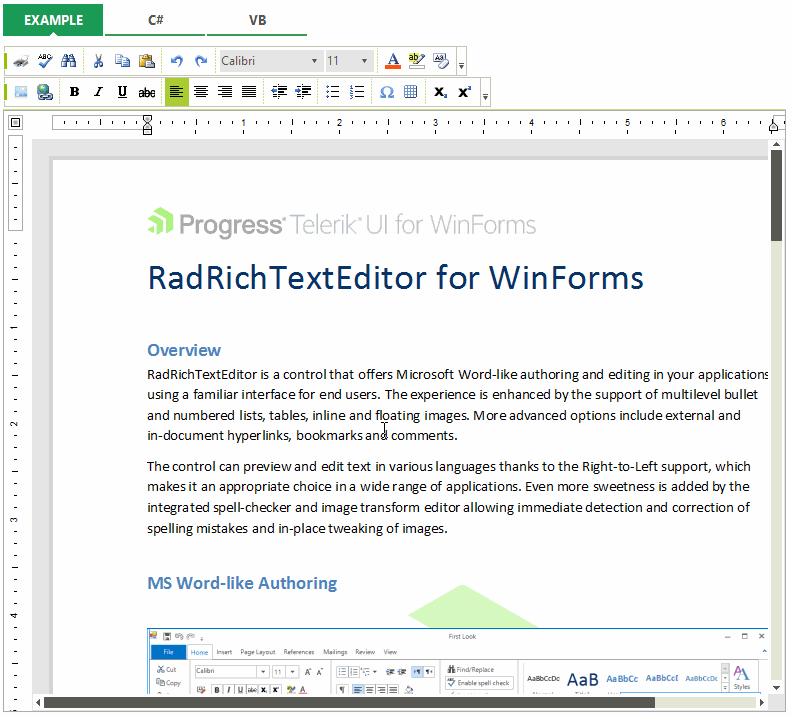The height and width of the screenshot is (717, 792).
Task: Apply a numbered list
Action: point(357,92)
